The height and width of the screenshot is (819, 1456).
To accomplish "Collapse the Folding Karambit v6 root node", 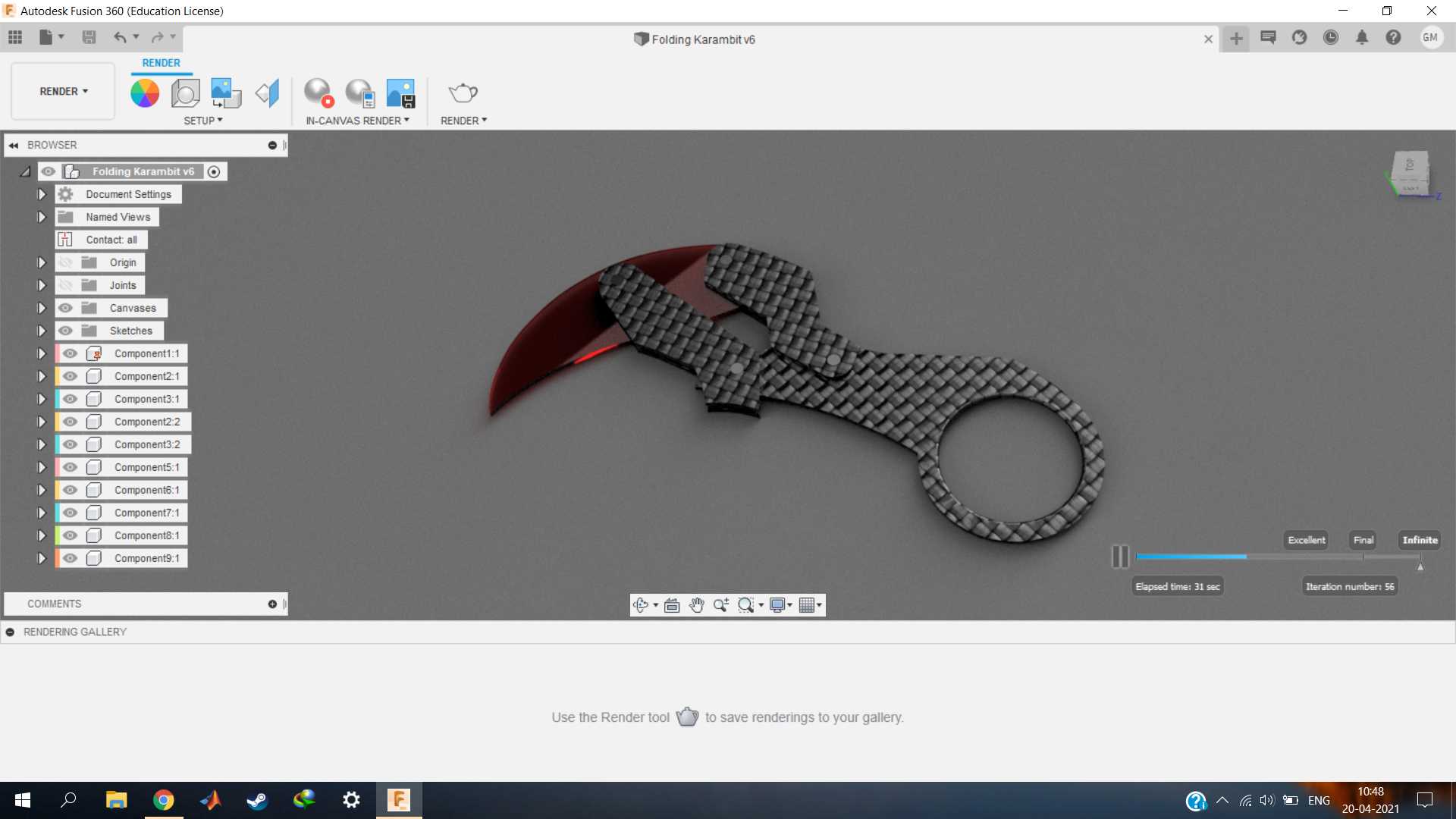I will [25, 171].
